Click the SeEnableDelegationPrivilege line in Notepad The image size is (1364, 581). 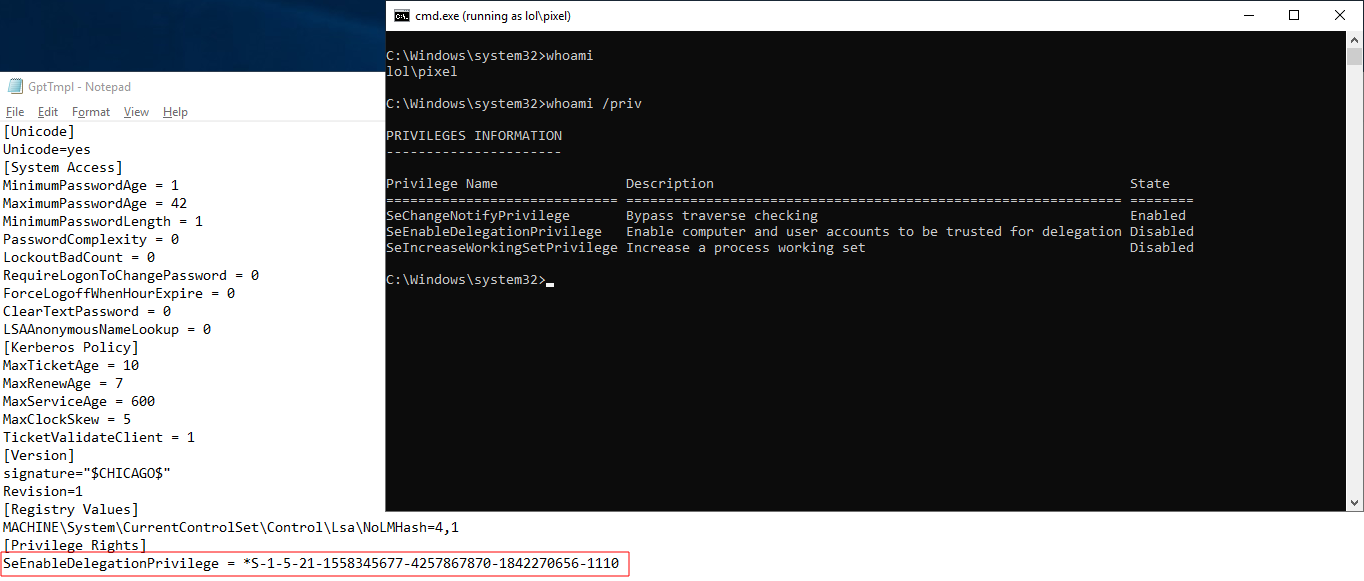click(312, 564)
